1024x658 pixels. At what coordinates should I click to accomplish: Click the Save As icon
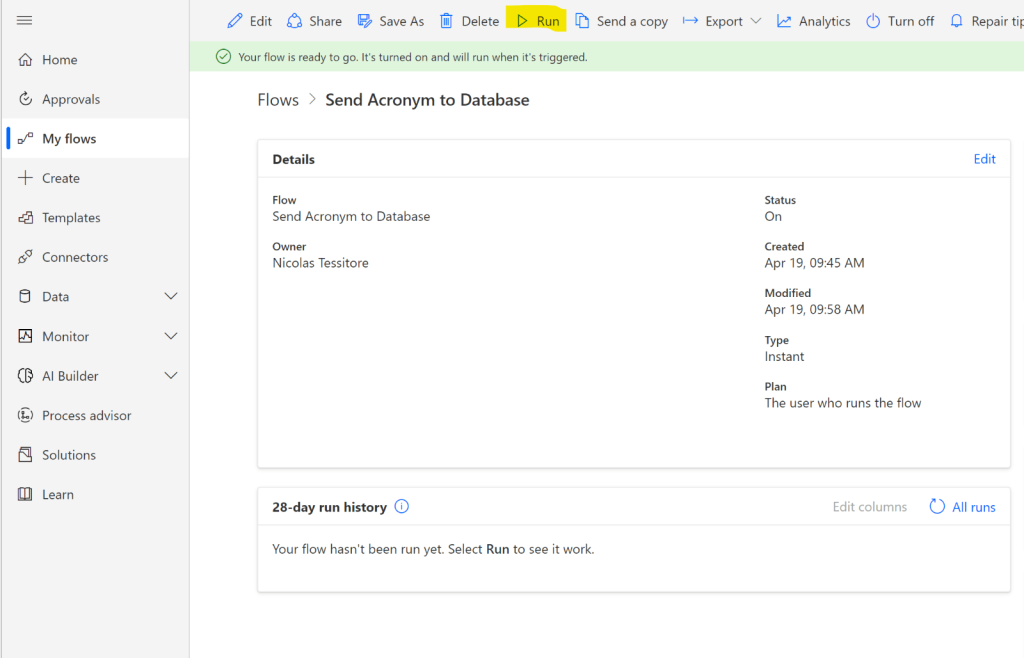365,21
